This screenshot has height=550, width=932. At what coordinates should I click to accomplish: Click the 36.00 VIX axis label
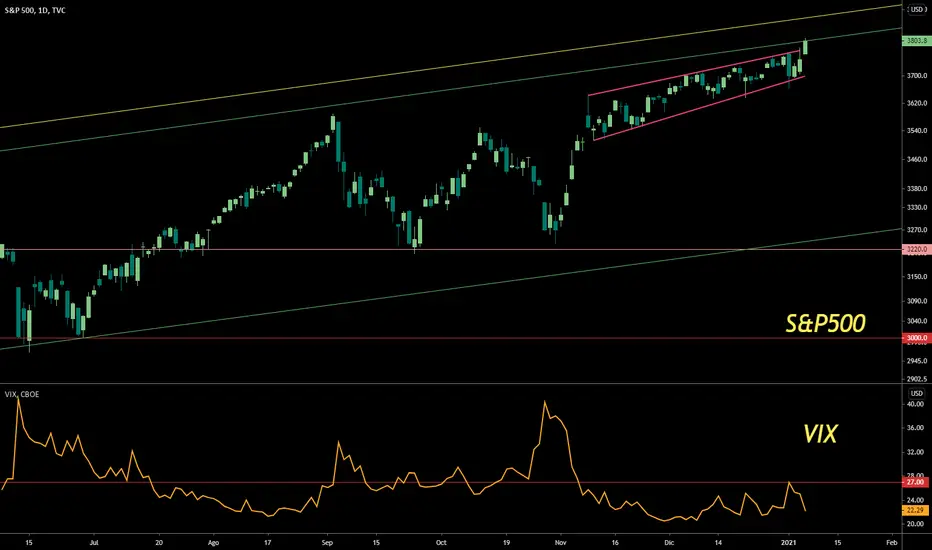(916, 428)
